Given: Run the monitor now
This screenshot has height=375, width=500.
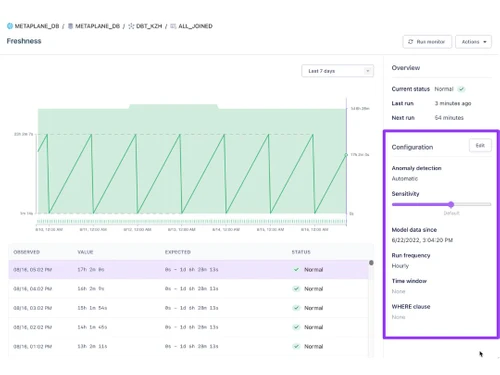Looking at the screenshot, I should pyautogui.click(x=427, y=42).
